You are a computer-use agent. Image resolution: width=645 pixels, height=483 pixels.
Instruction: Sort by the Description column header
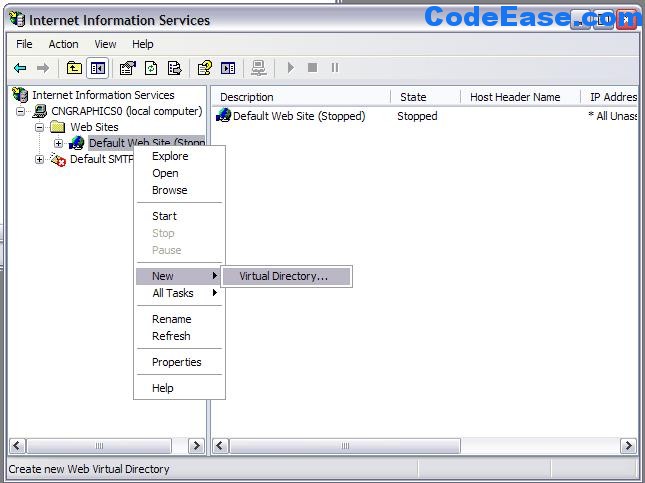301,97
